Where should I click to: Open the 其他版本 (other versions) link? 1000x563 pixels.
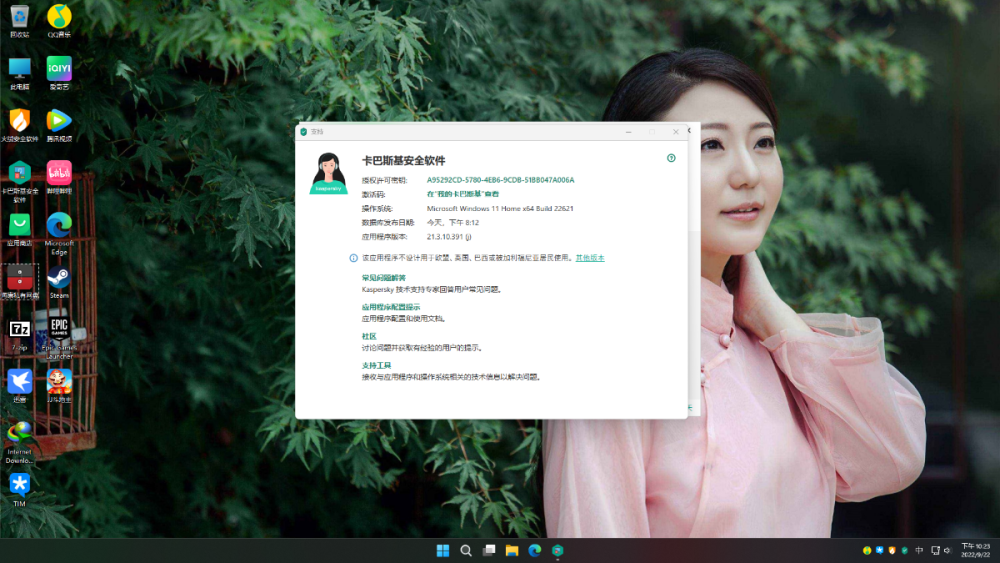[x=590, y=258]
